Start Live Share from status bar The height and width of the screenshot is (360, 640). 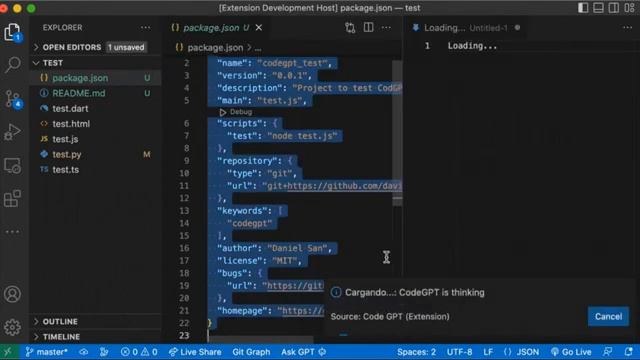point(195,352)
